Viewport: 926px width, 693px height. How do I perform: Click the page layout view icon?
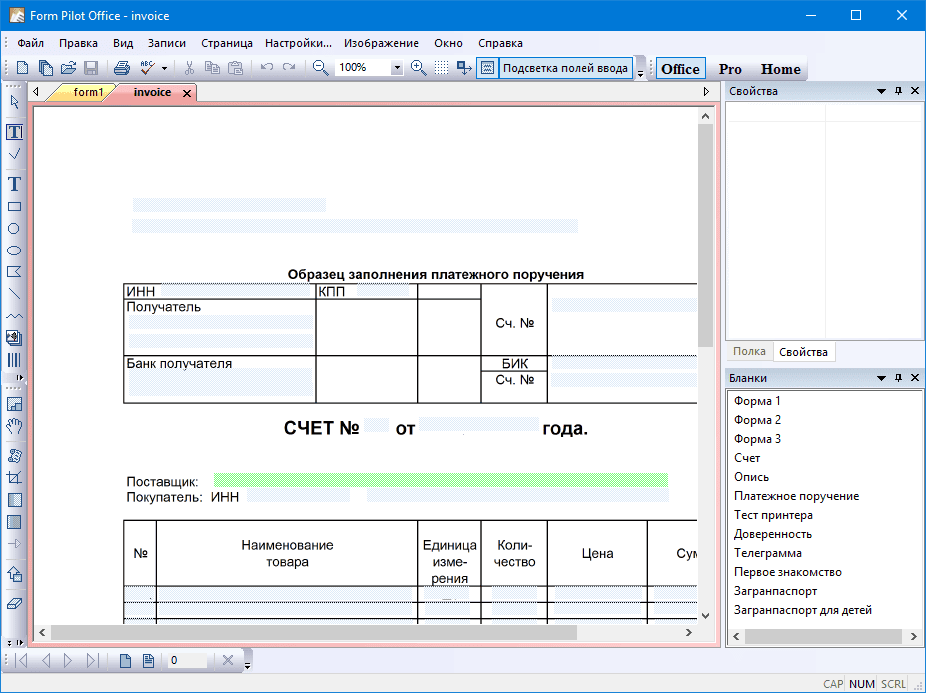click(14, 405)
